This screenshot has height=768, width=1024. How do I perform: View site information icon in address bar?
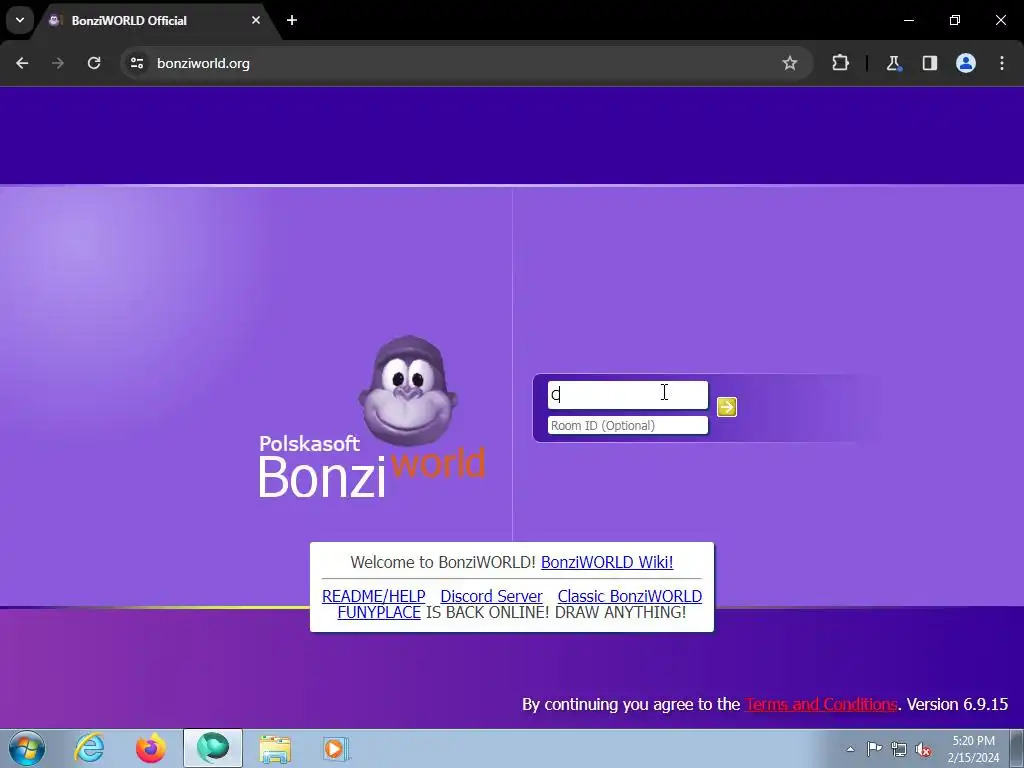click(136, 63)
